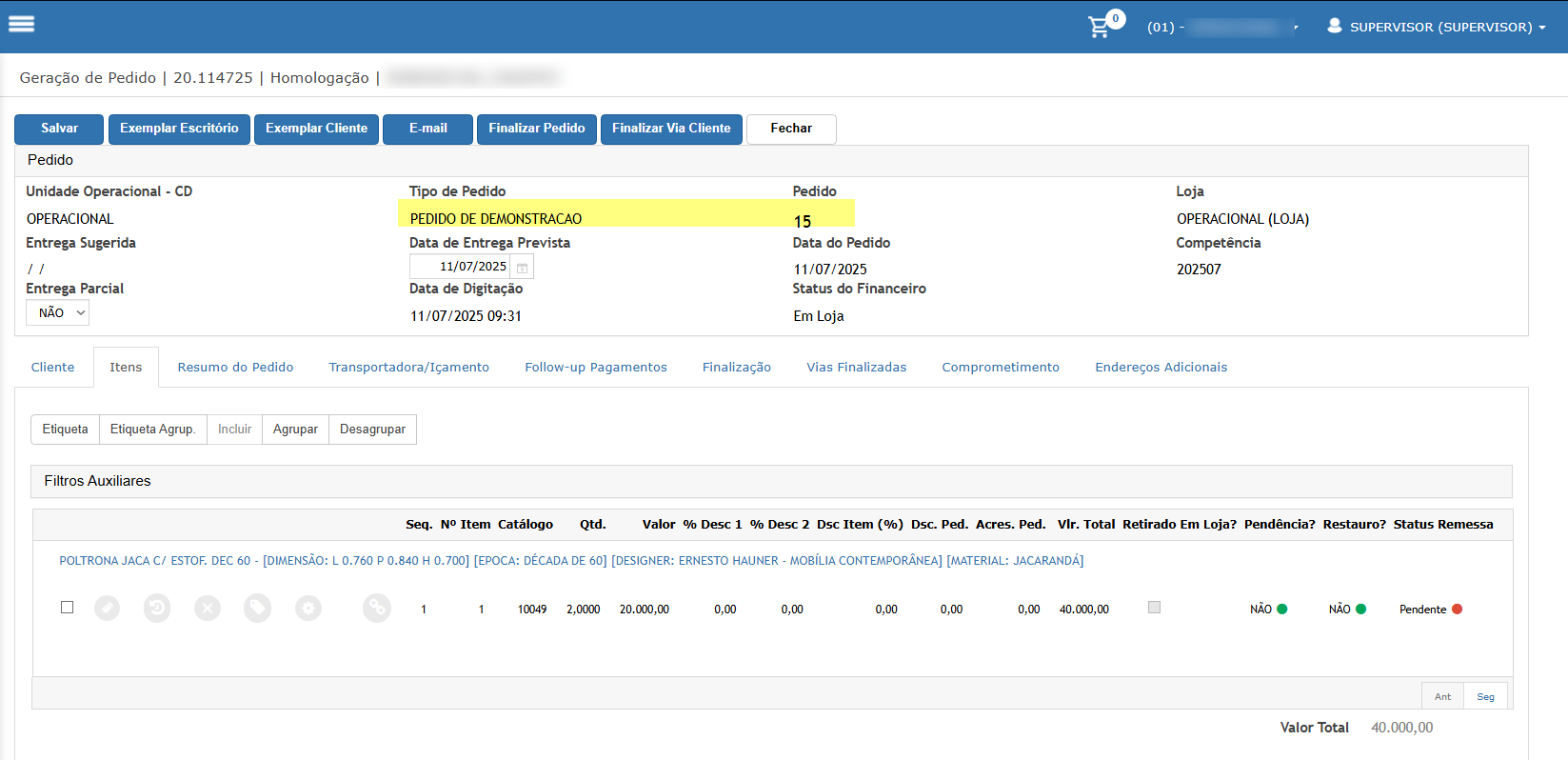Viewport: 1568px width, 760px height.
Task: Switch to the Cliente tab
Action: pos(52,367)
